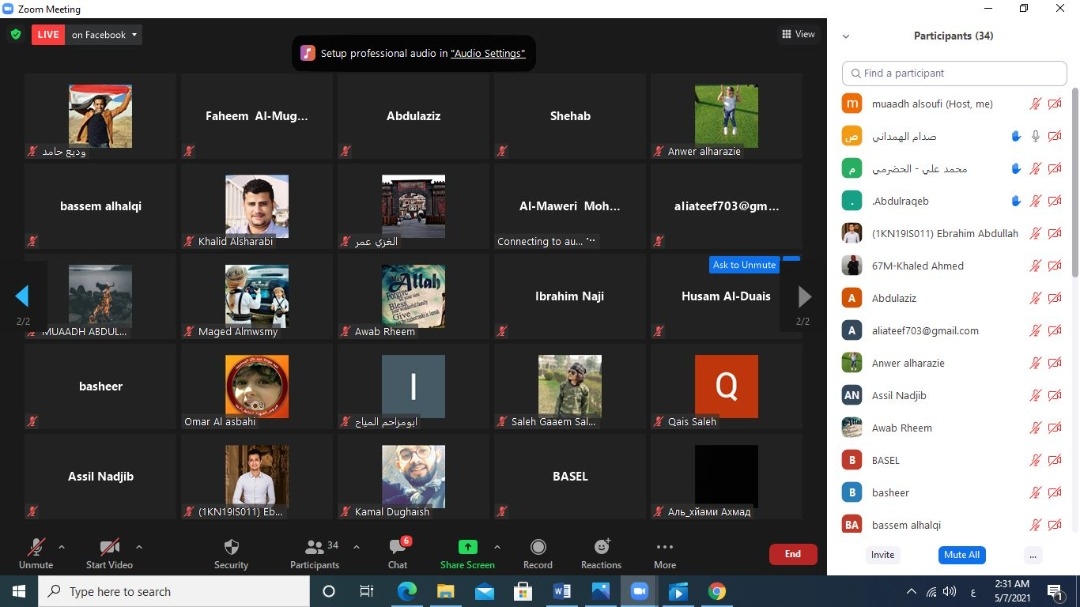
Task: Click the participants list scrollbar
Action: (x=1075, y=180)
